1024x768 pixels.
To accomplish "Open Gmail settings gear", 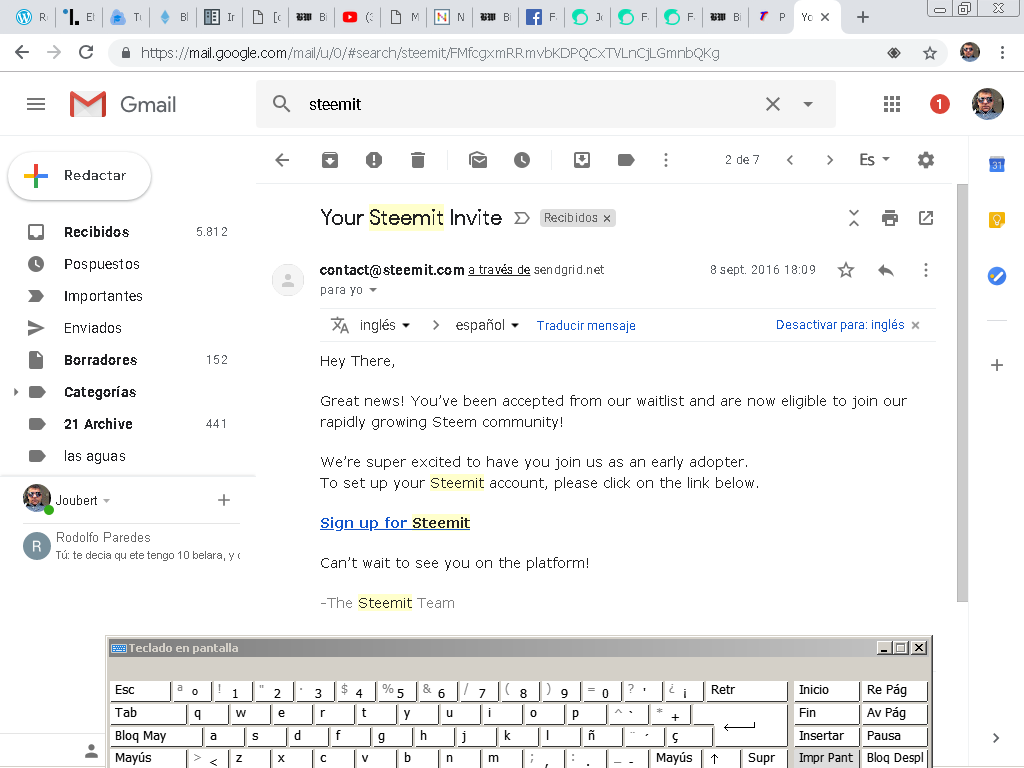I will (x=925, y=160).
